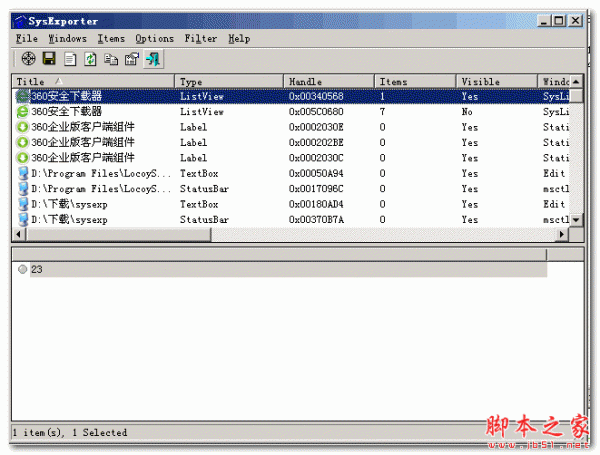Viewport: 600px width, 455px height.
Task: Select the ListView row with handle 0x00340568
Action: click(x=292, y=96)
